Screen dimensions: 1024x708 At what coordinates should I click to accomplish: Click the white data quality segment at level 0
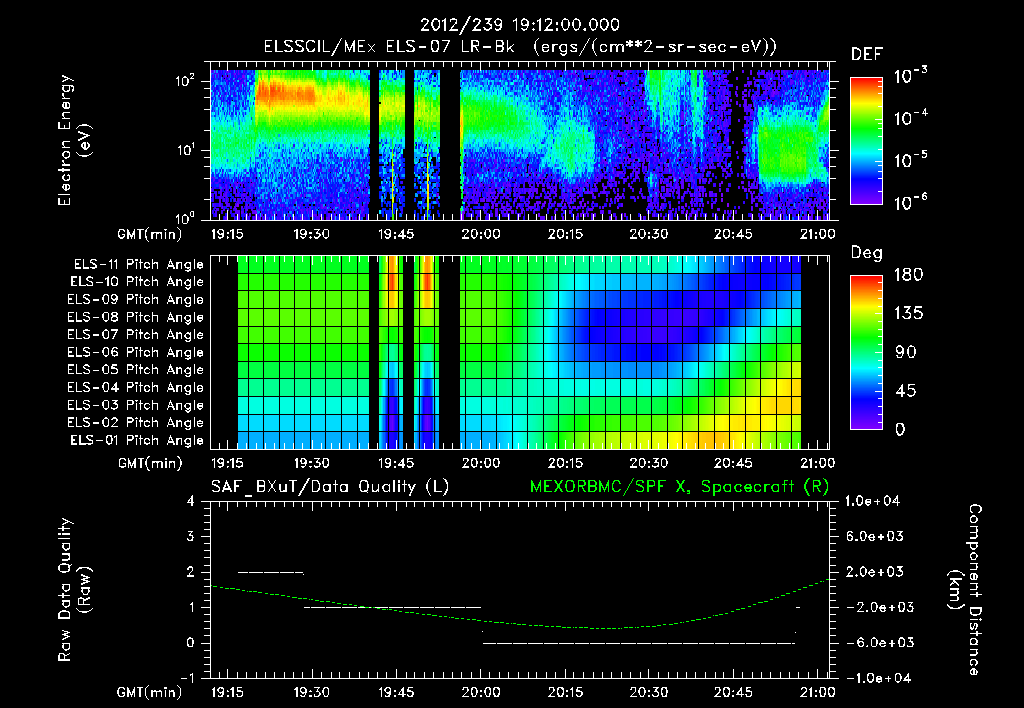pos(639,643)
